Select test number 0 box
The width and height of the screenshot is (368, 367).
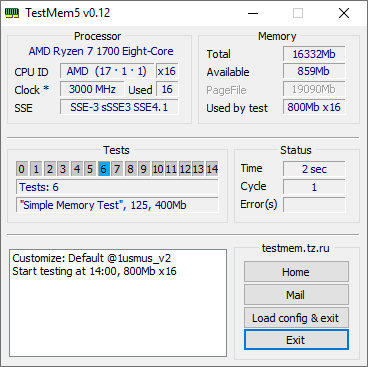[21, 169]
